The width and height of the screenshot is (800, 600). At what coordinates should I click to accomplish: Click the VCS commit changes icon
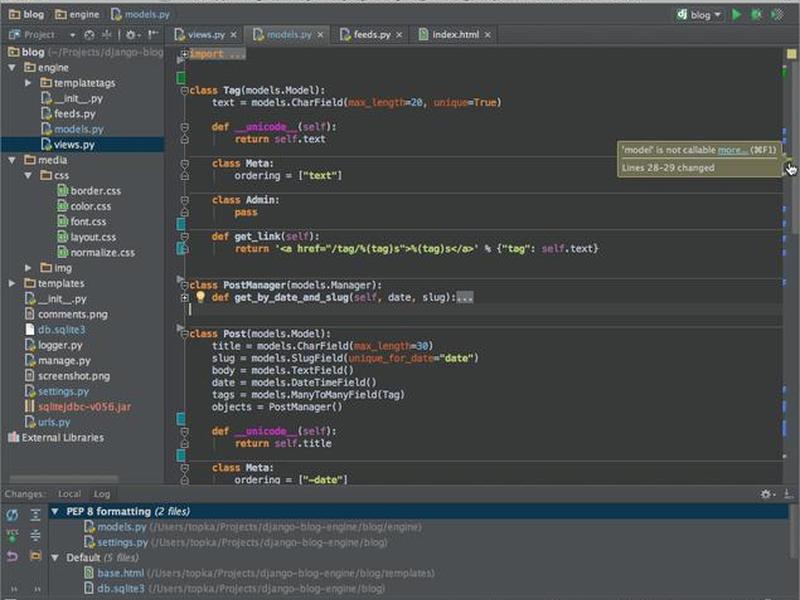pyautogui.click(x=12, y=535)
